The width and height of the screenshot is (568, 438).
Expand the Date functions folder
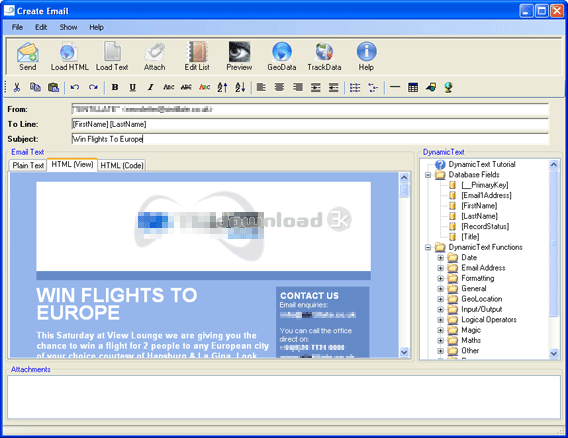click(x=440, y=258)
